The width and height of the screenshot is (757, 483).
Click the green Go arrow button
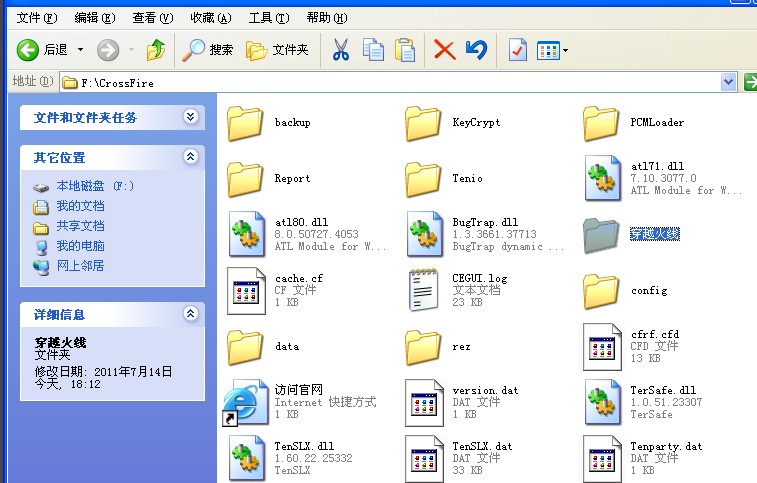tap(750, 82)
